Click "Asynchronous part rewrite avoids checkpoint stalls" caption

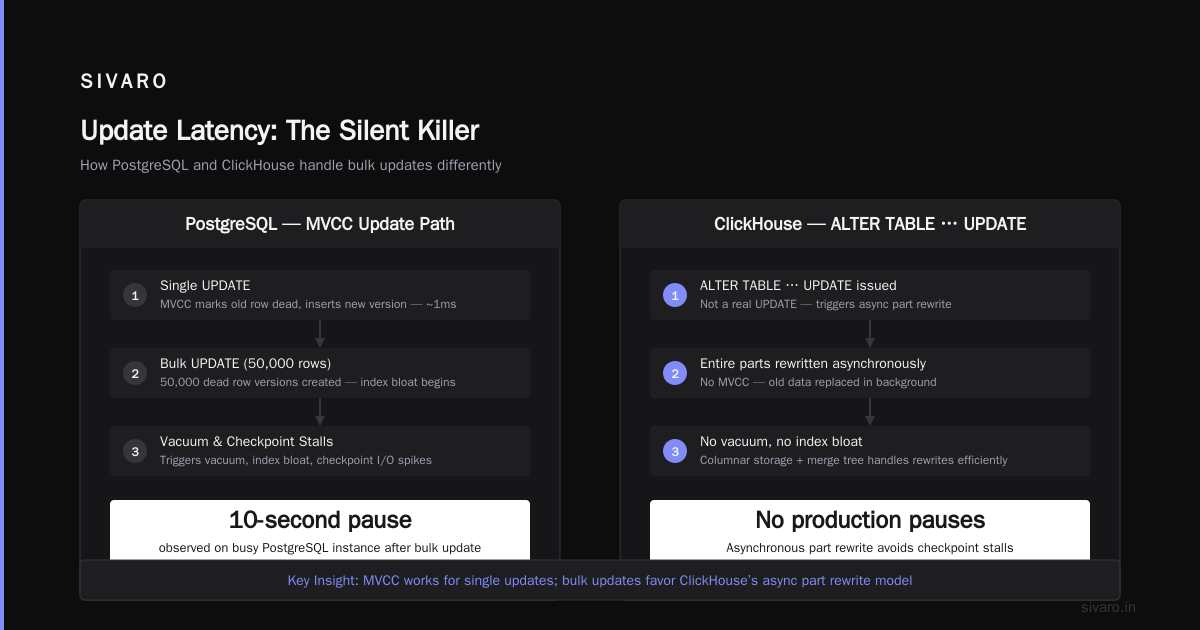tap(870, 548)
